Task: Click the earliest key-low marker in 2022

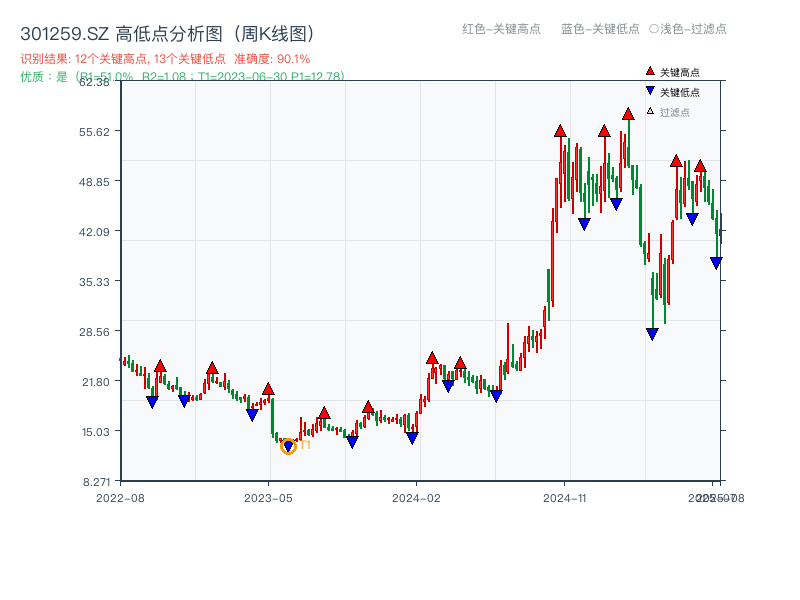Action: pyautogui.click(x=152, y=402)
